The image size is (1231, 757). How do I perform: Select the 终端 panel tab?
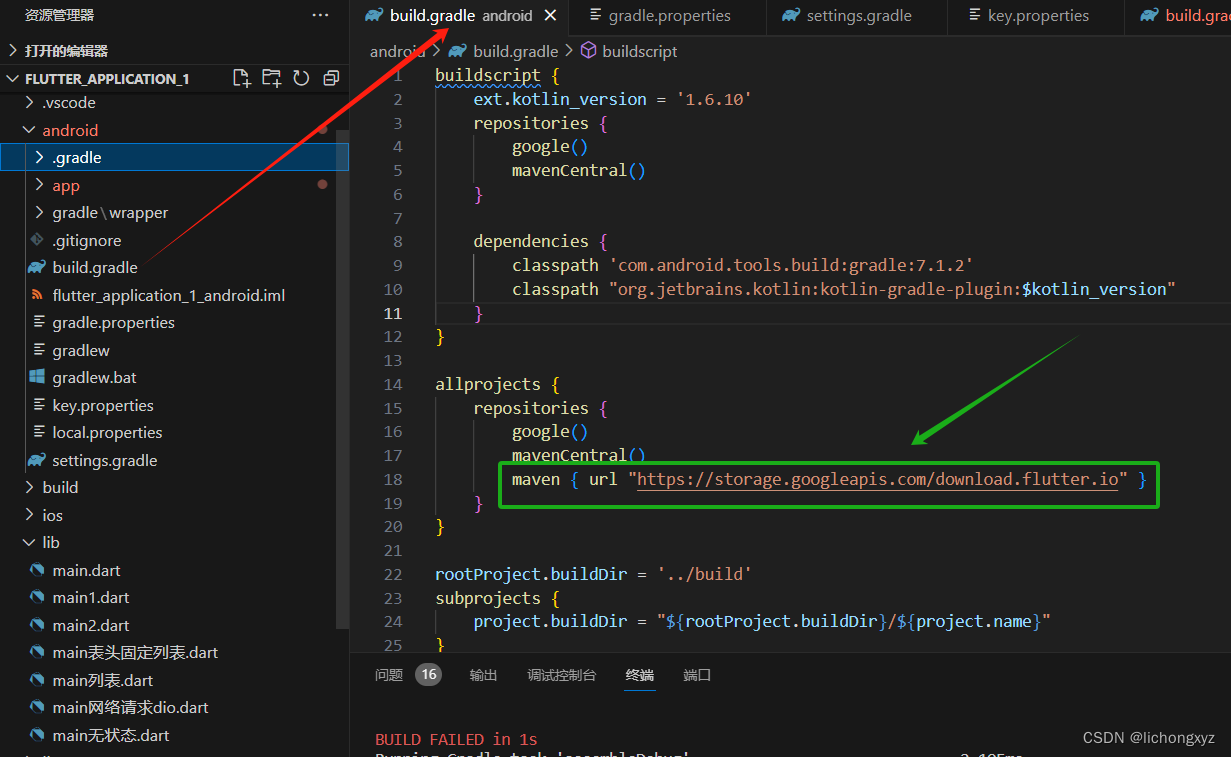coord(640,675)
